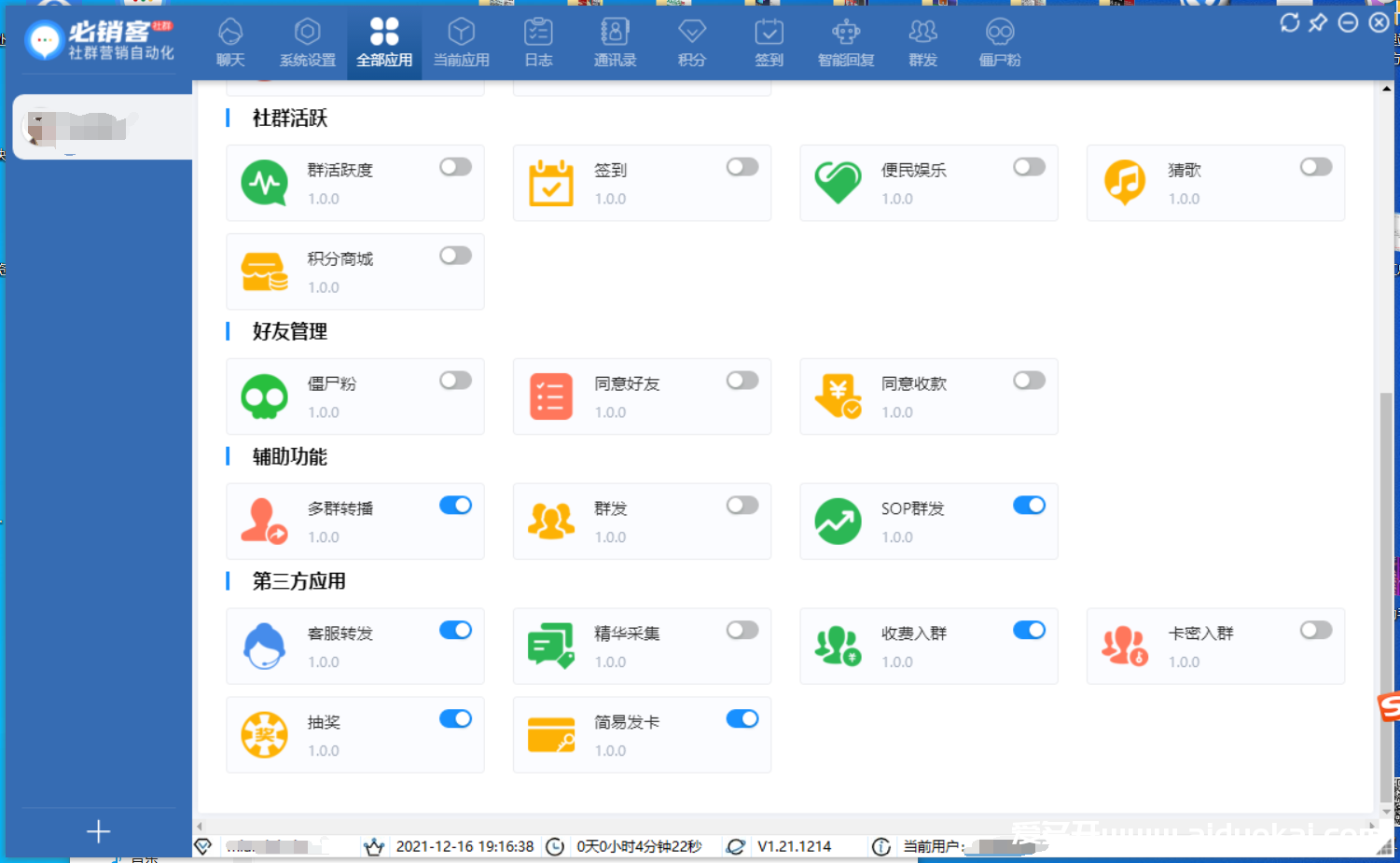1400x863 pixels.
Task: Enable the 积分商城 toggle
Action: click(456, 256)
